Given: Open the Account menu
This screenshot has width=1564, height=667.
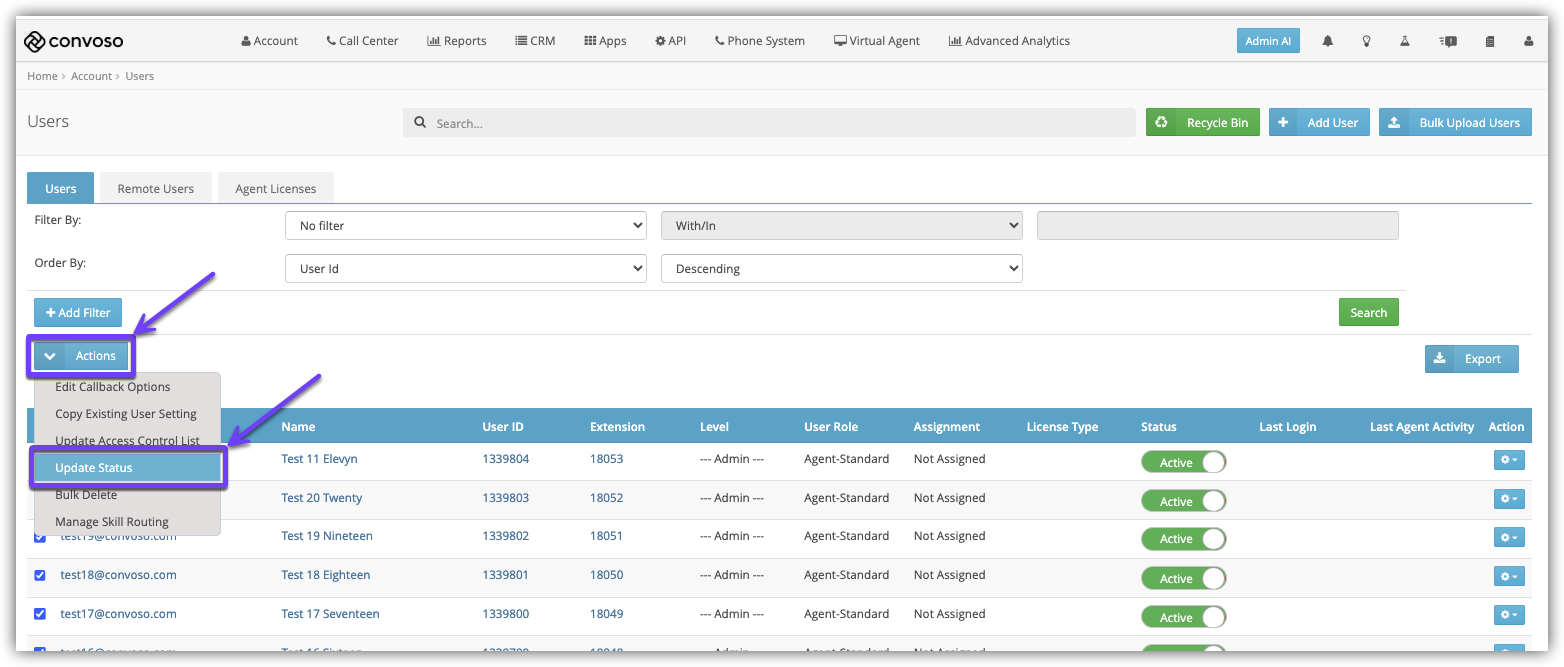Looking at the screenshot, I should pos(270,41).
